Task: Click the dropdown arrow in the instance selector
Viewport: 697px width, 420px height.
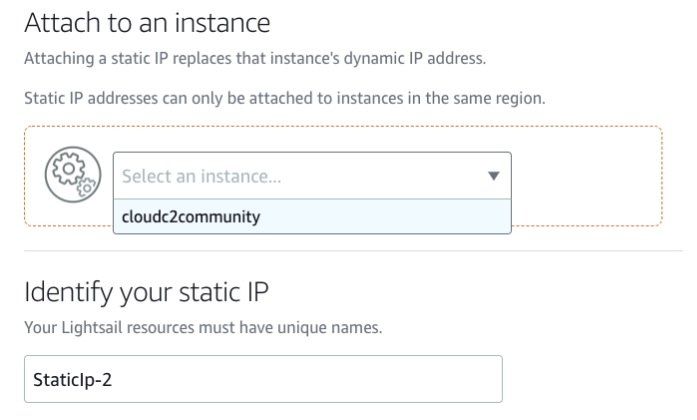Action: [492, 175]
